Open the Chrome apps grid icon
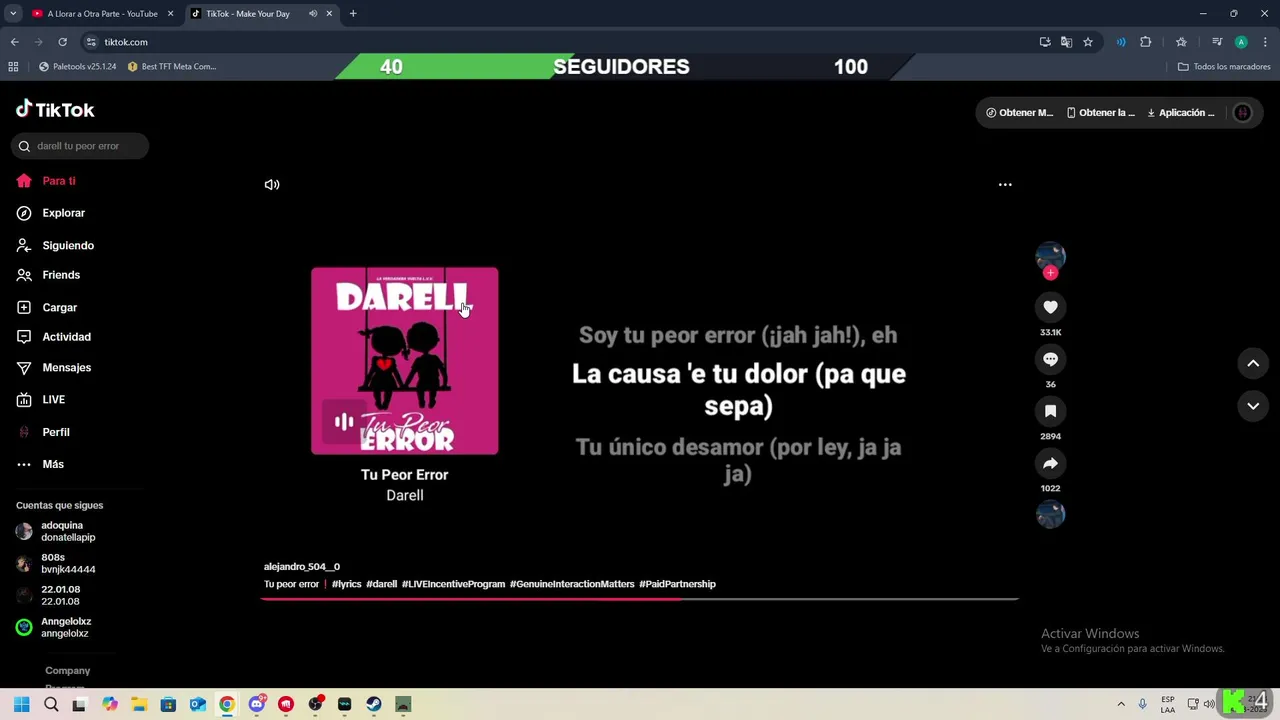 [13, 67]
